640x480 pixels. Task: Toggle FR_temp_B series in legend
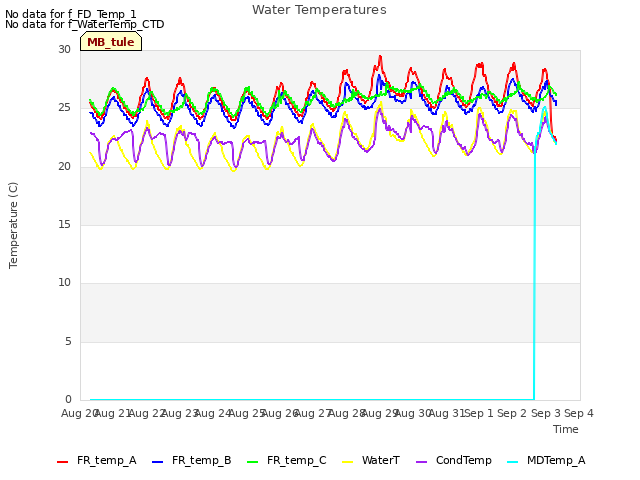191,460
